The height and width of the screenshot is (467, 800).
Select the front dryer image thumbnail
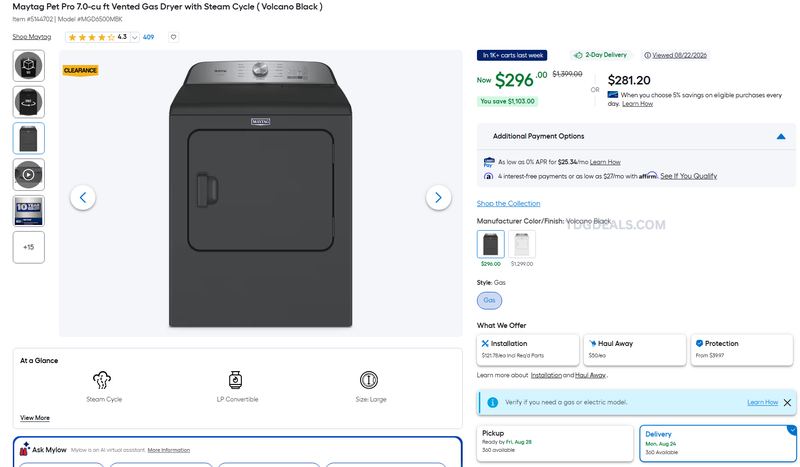(x=29, y=138)
